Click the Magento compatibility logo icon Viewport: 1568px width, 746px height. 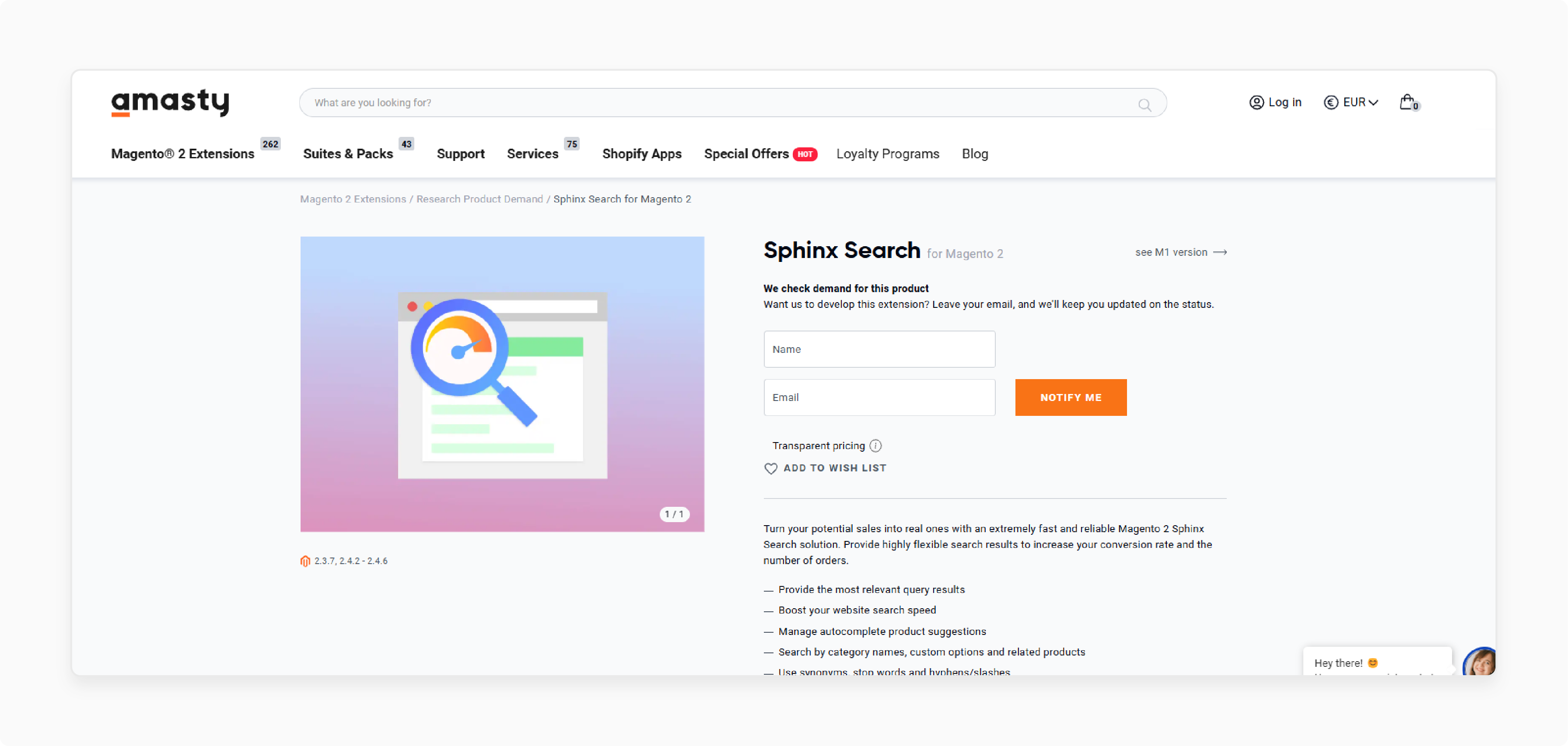click(x=305, y=561)
